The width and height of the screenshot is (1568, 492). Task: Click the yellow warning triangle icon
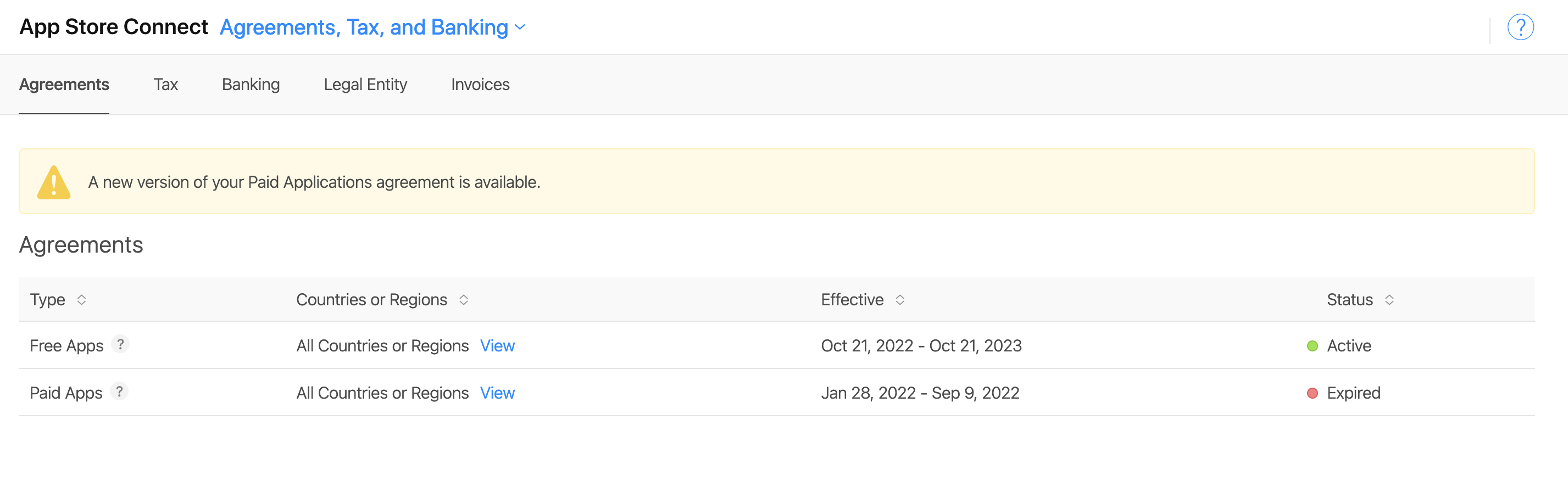(53, 182)
